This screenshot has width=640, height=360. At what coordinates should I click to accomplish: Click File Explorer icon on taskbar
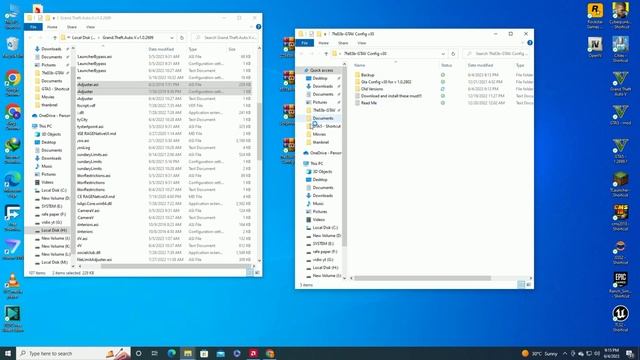pos(188,353)
